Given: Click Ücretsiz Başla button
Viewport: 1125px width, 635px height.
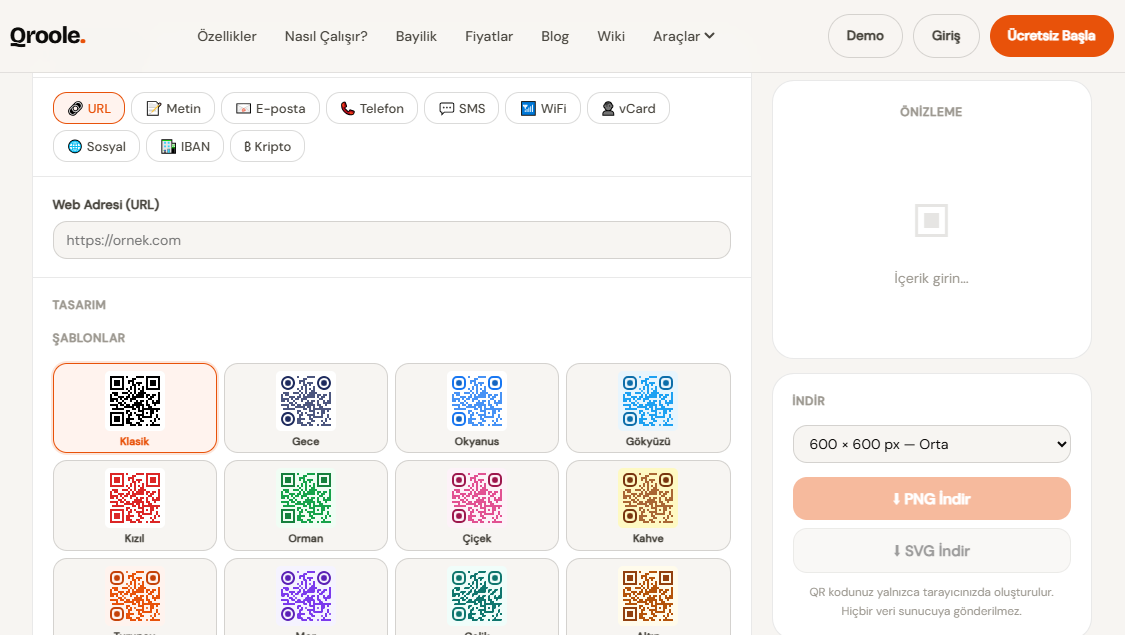Looking at the screenshot, I should tap(1052, 36).
